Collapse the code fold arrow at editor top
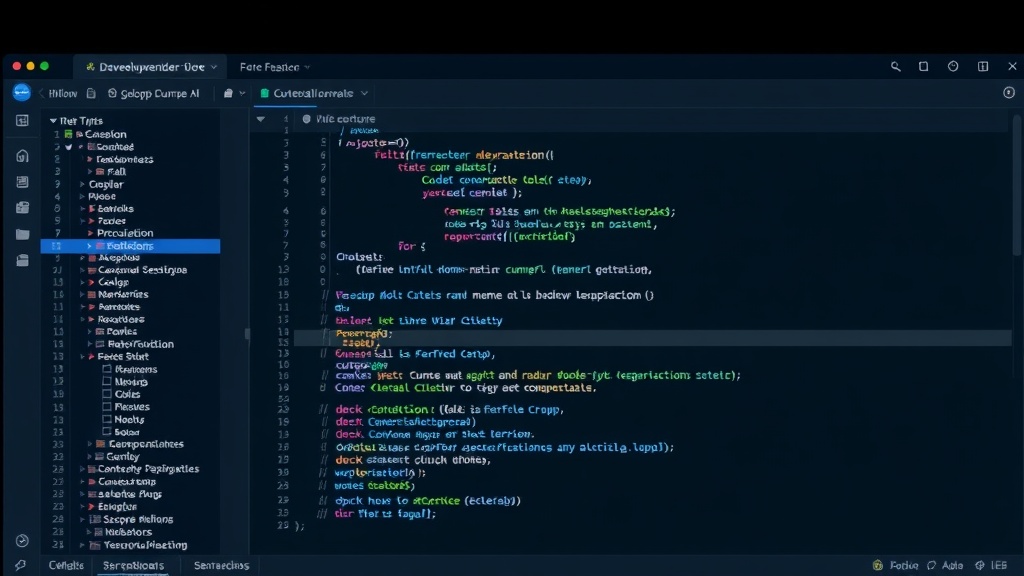Viewport: 1024px width, 576px height. (x=261, y=119)
